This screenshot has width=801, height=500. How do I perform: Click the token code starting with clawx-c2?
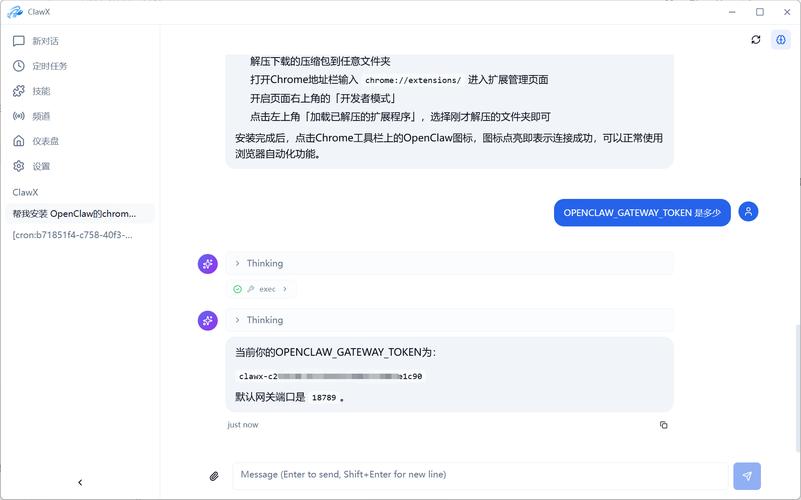(331, 376)
